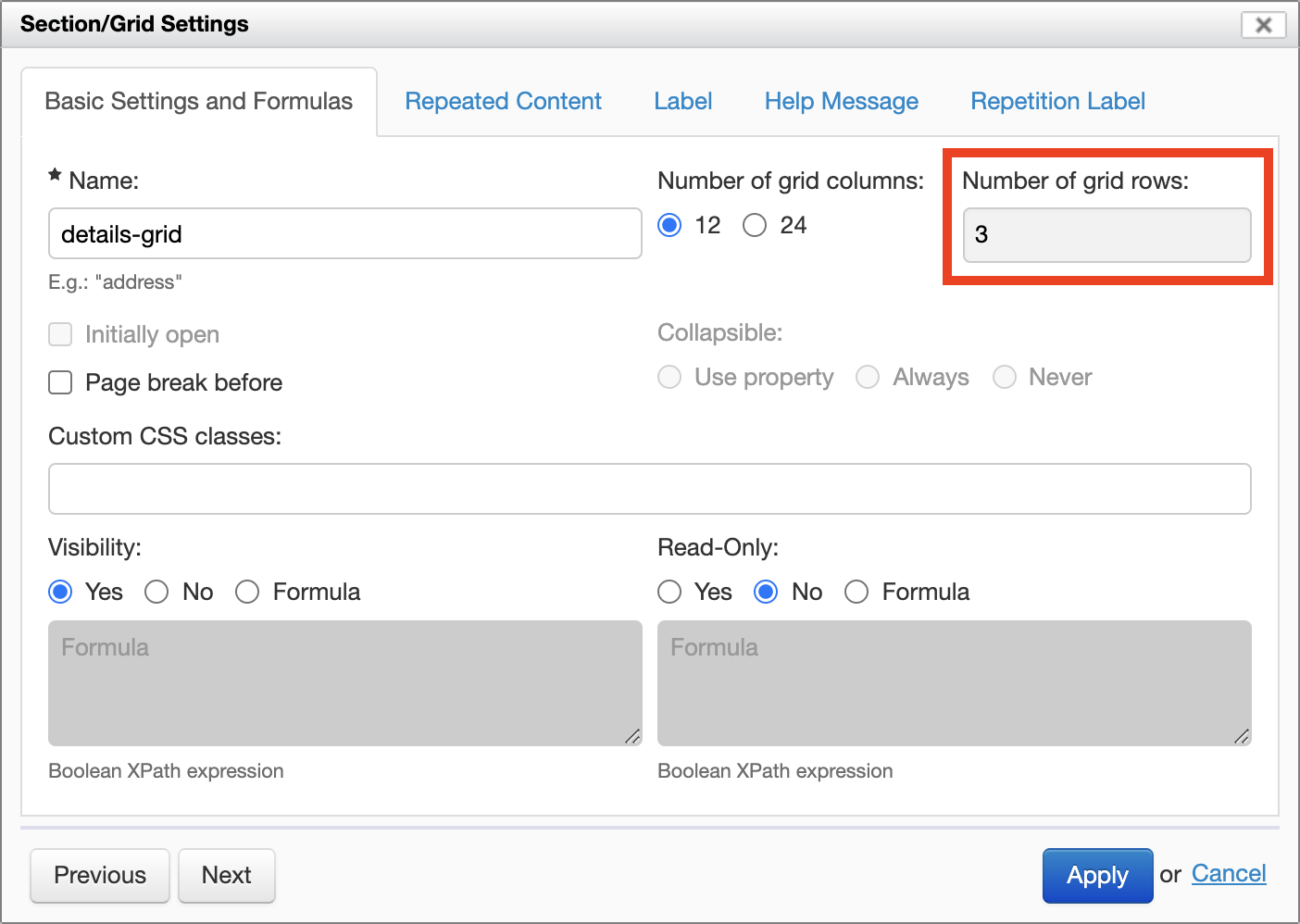Choose 24 grid columns option
The image size is (1300, 924).
point(755,225)
